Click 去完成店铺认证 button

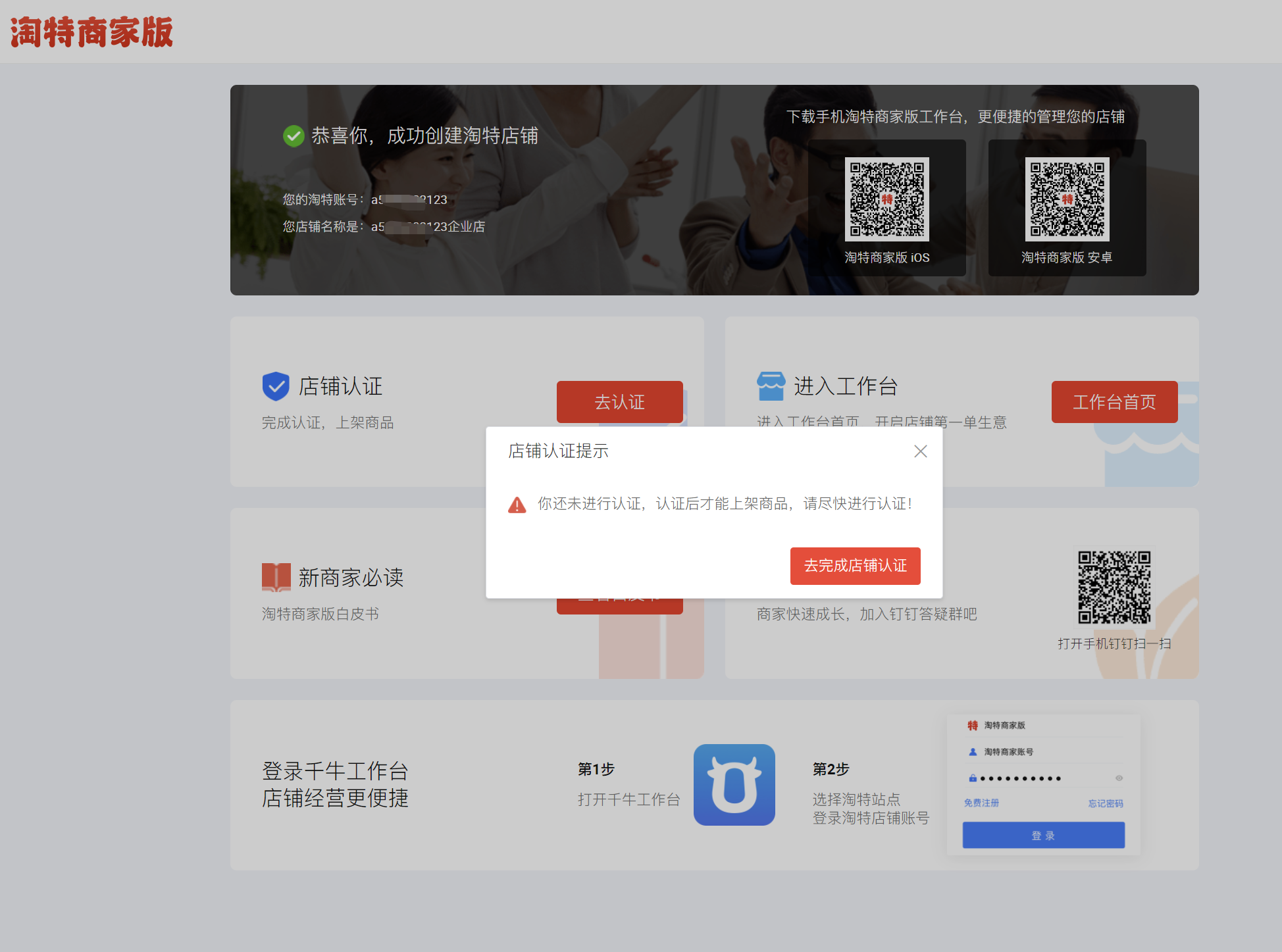point(855,566)
